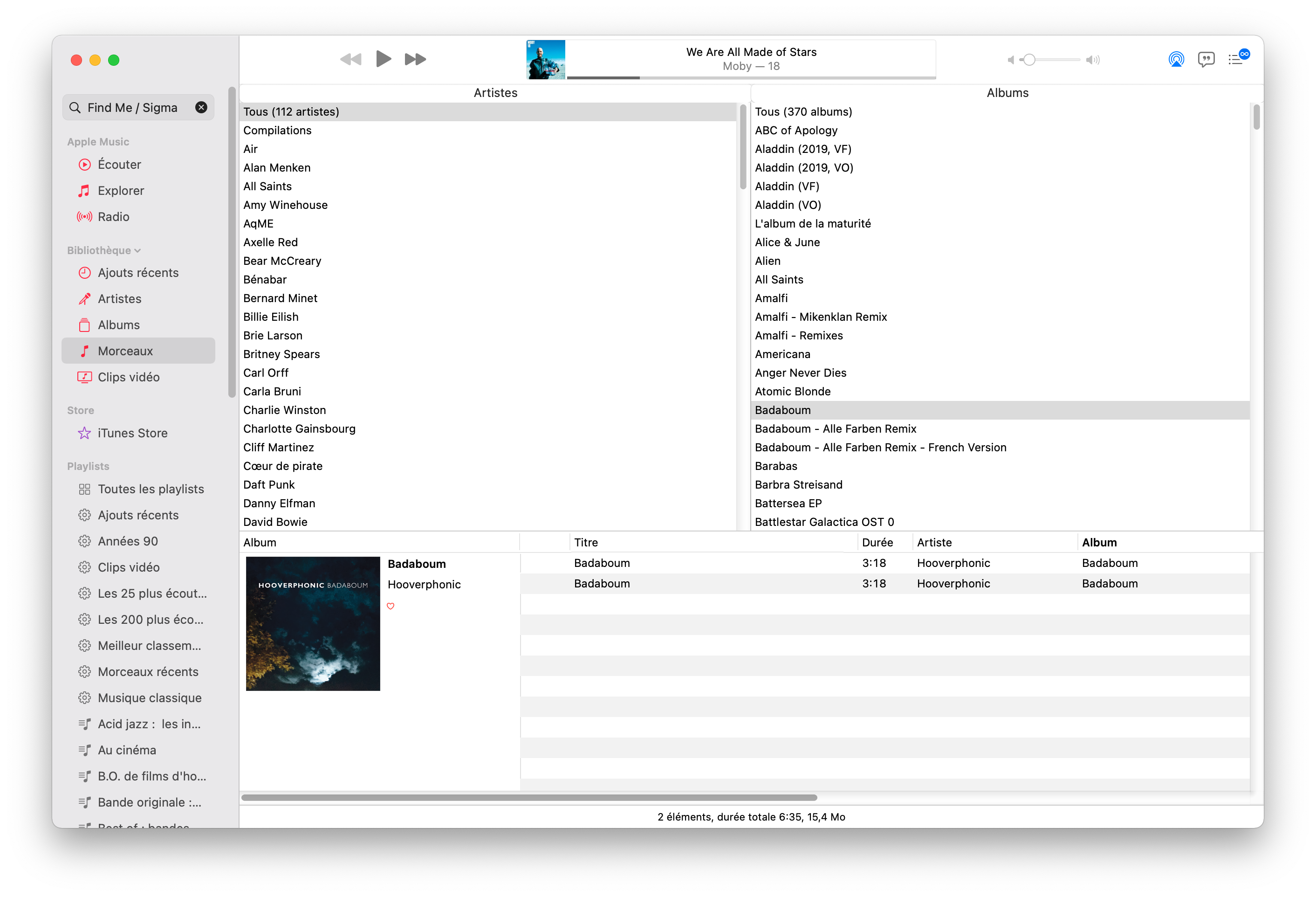Open Les 25 plus écoutés playlist
Image resolution: width=1316 pixels, height=897 pixels.
coord(139,593)
